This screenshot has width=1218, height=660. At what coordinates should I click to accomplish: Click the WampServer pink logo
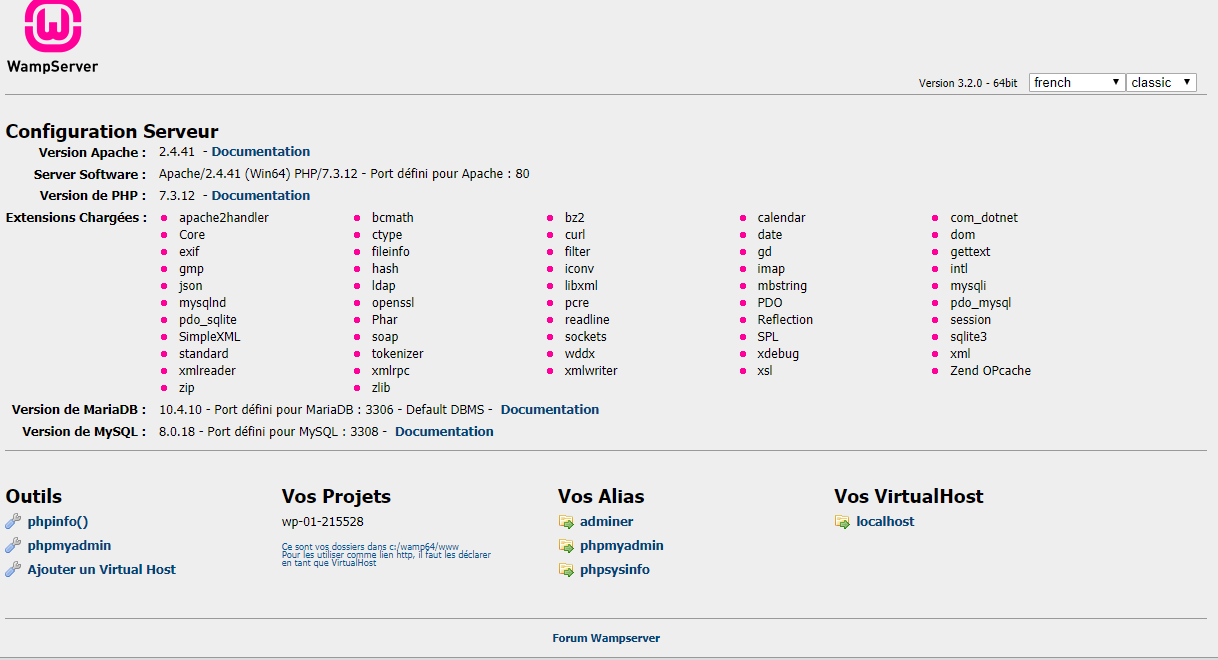click(53, 26)
